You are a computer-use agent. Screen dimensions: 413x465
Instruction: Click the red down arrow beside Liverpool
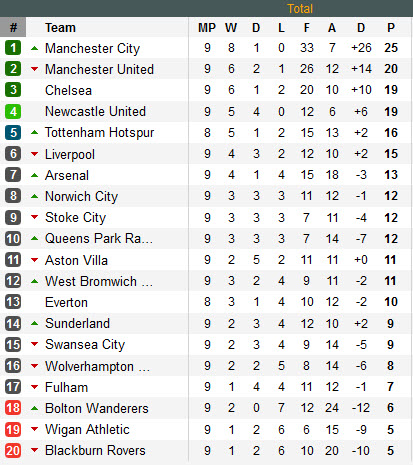(34, 154)
